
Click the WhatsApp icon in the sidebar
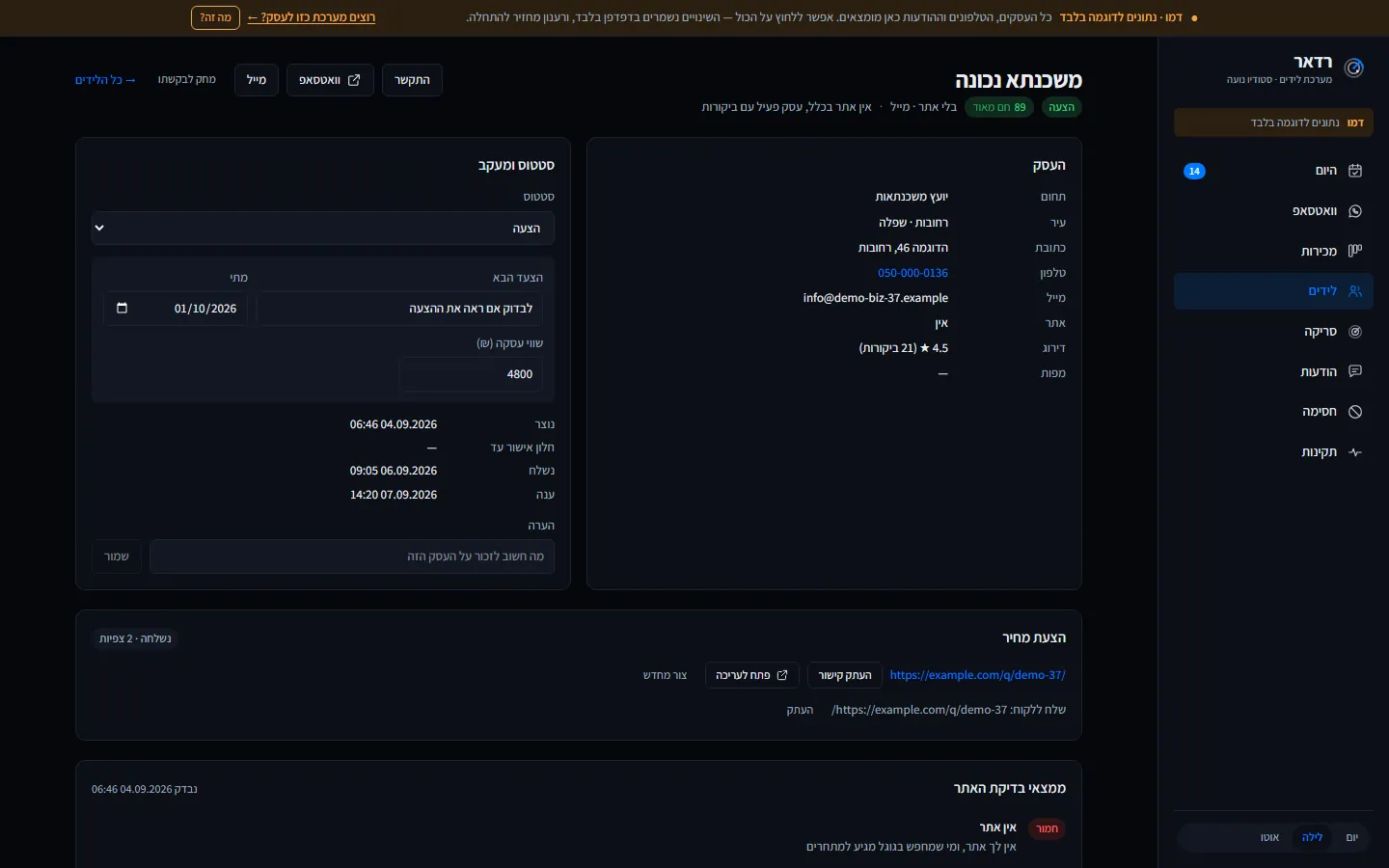pyautogui.click(x=1355, y=211)
